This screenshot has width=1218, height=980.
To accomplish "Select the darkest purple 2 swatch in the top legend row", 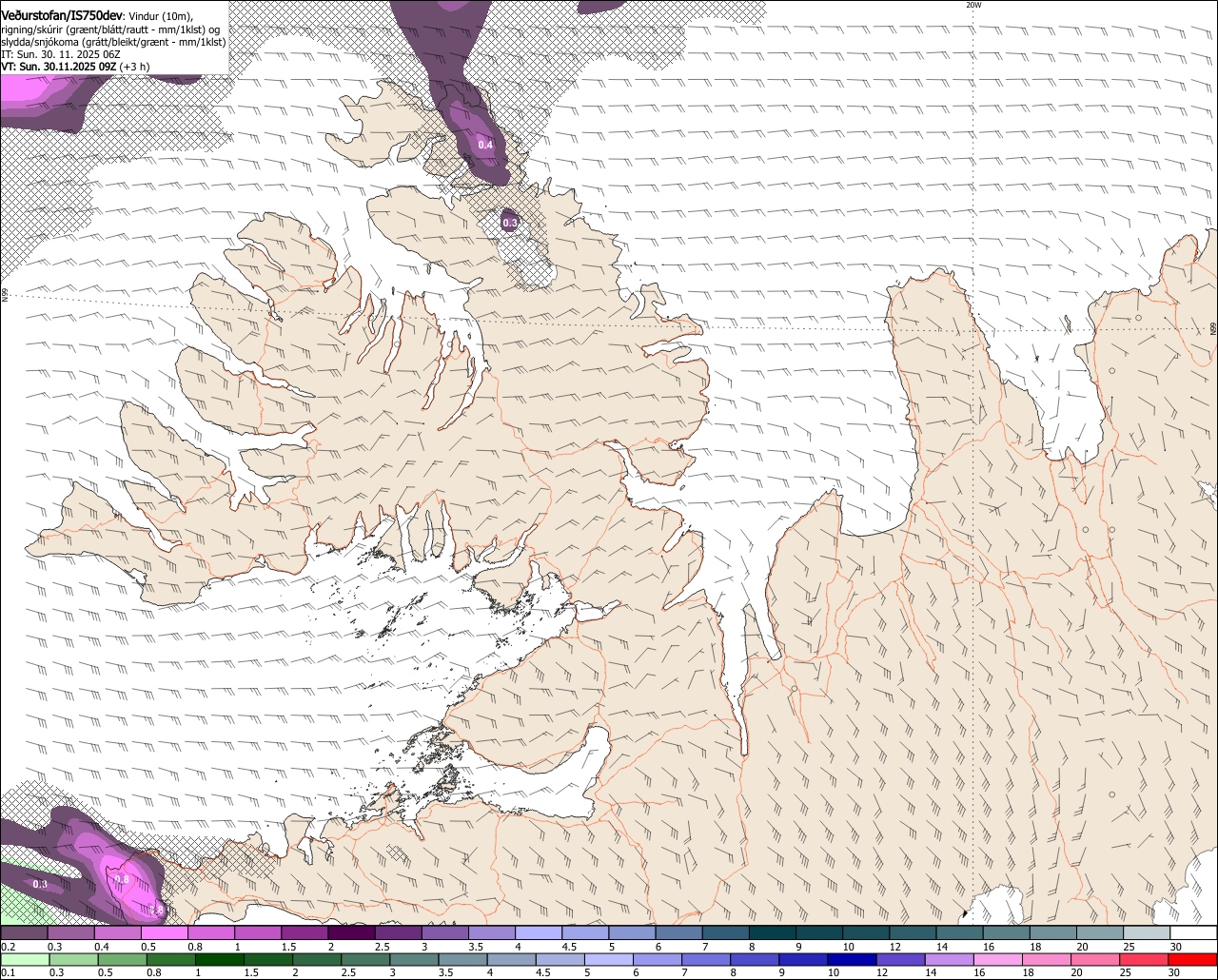I will click(x=351, y=932).
